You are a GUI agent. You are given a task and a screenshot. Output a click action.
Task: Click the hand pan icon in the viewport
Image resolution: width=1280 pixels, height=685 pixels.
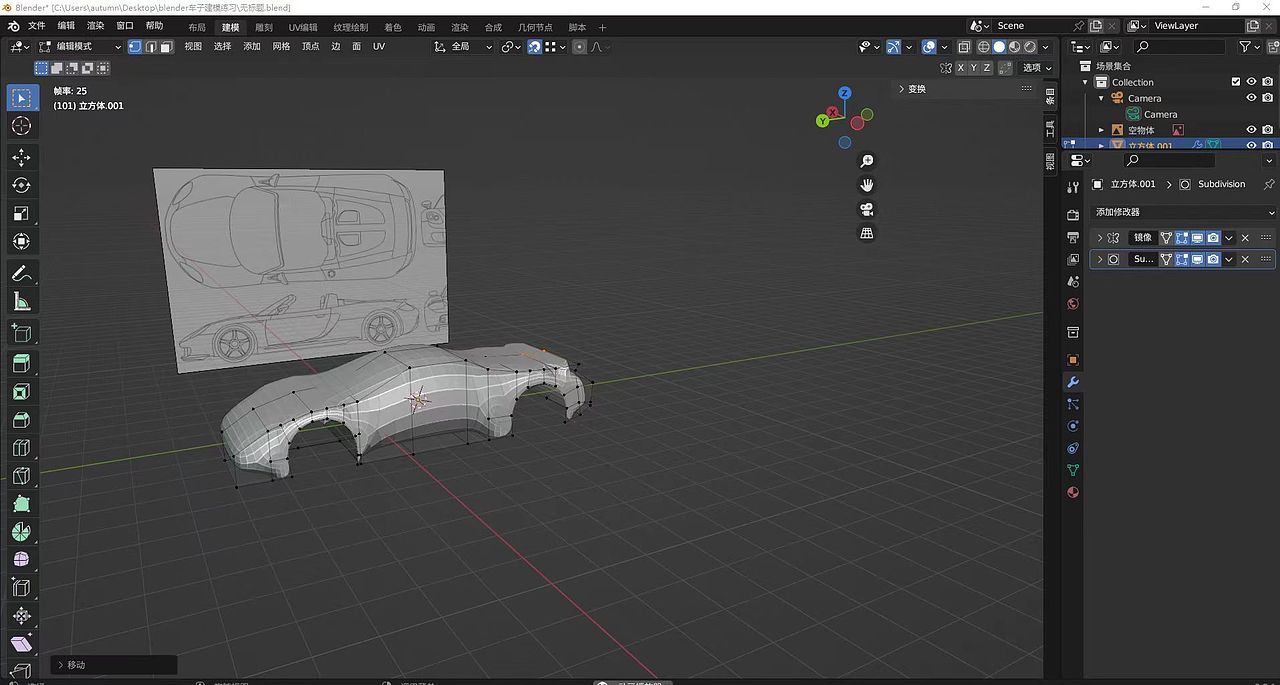[866, 184]
